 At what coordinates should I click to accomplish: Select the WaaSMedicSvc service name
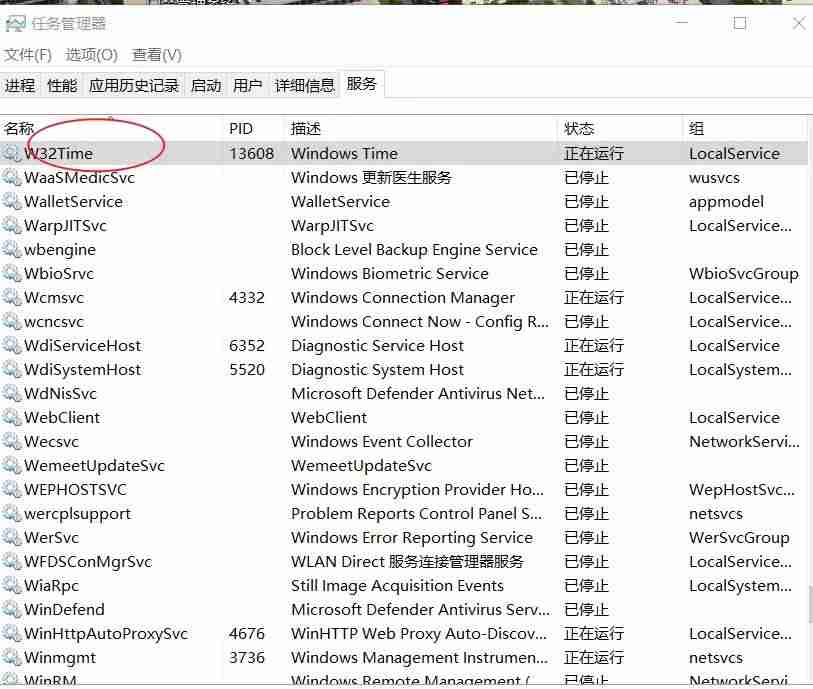point(79,177)
